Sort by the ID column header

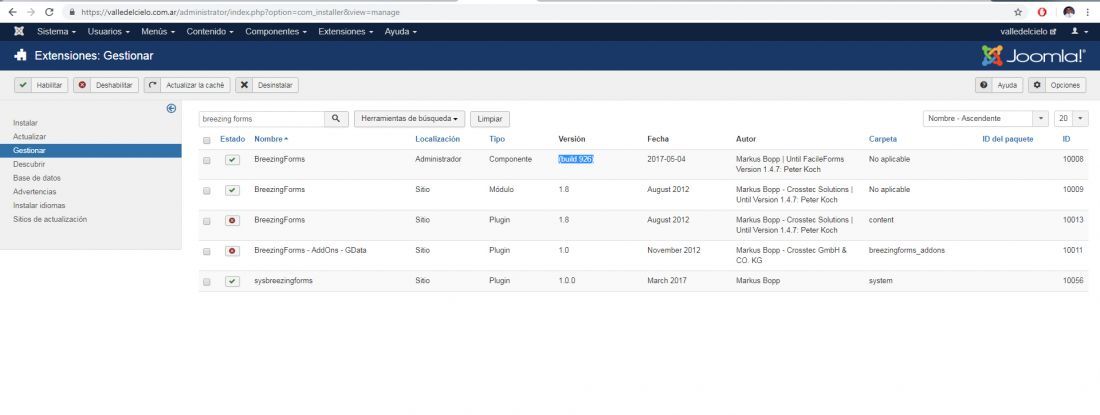(x=1066, y=140)
